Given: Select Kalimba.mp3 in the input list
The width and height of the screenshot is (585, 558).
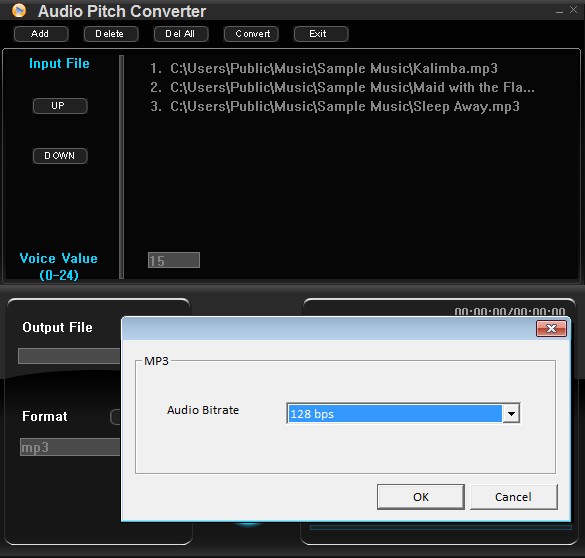Looking at the screenshot, I should [324, 68].
